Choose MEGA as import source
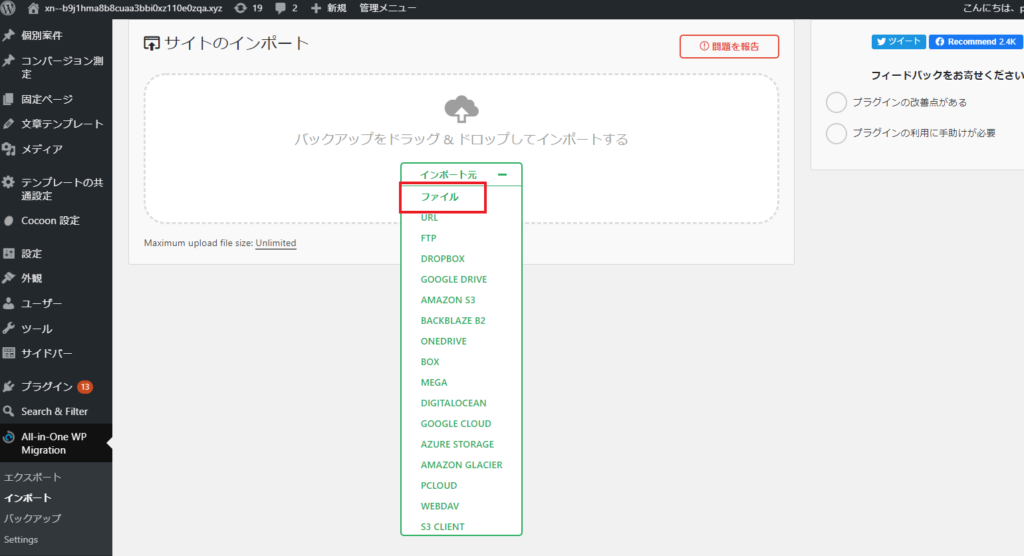The image size is (1024, 556). [x=434, y=382]
